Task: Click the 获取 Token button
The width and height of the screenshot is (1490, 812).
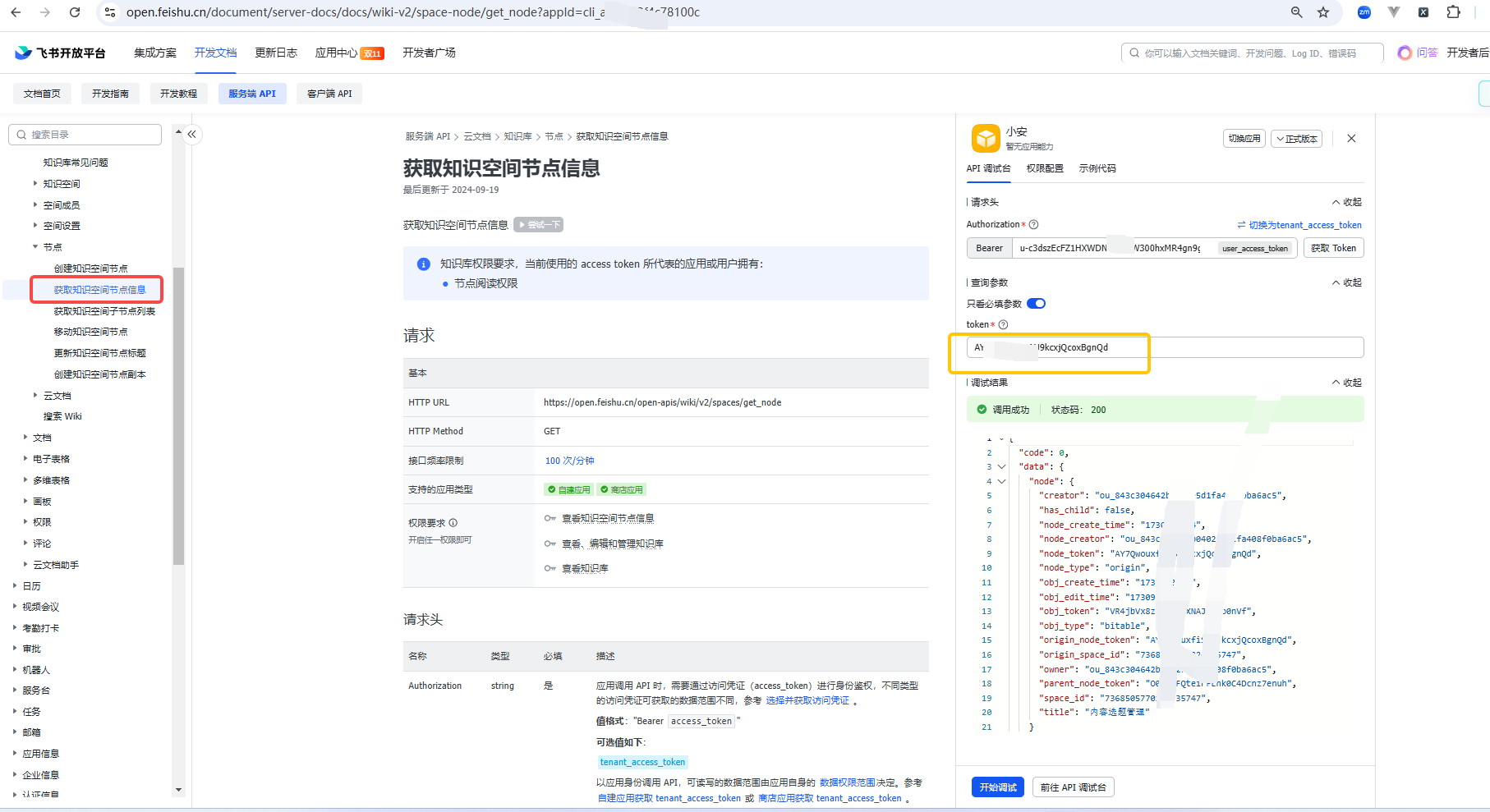Action: (1333, 248)
